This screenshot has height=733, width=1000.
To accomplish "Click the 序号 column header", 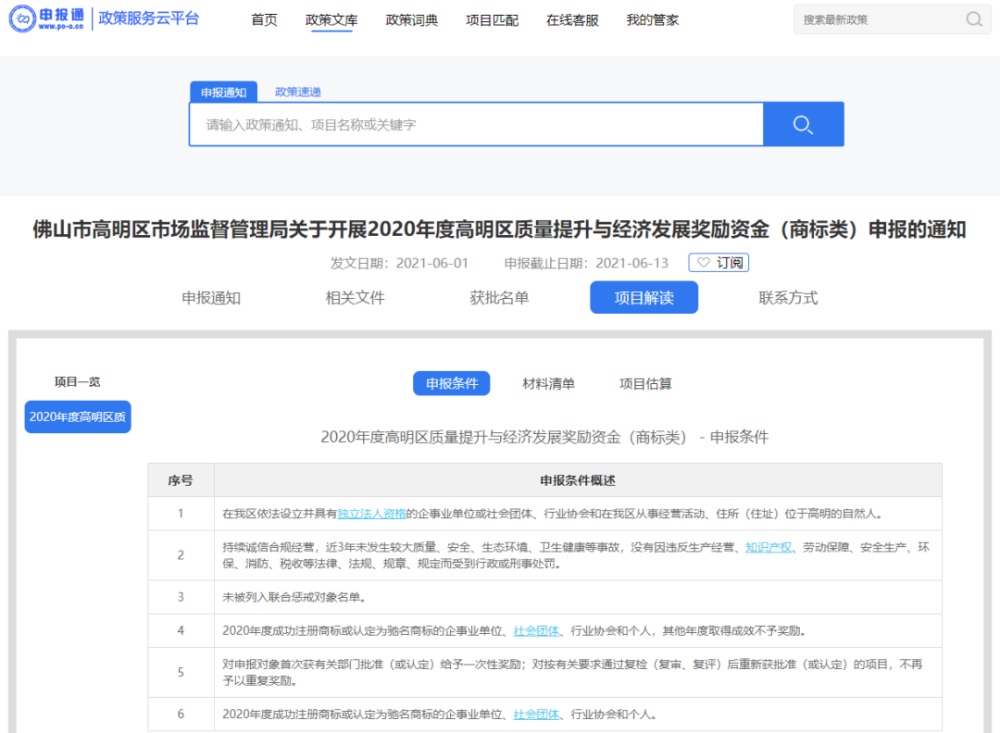I will point(180,480).
